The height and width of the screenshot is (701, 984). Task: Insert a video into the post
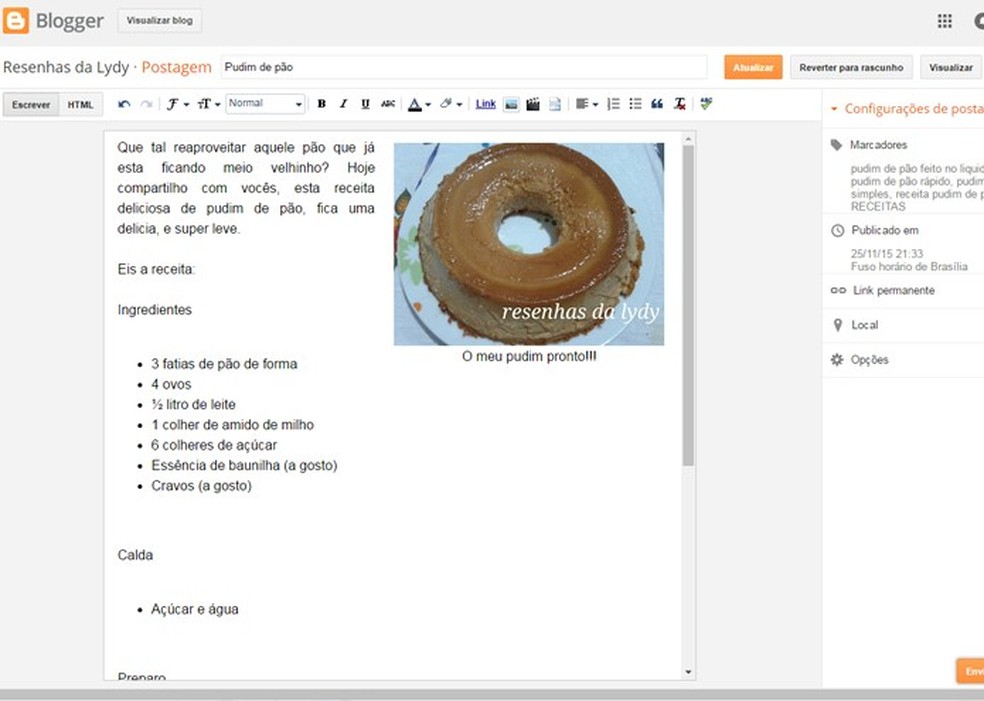[533, 104]
